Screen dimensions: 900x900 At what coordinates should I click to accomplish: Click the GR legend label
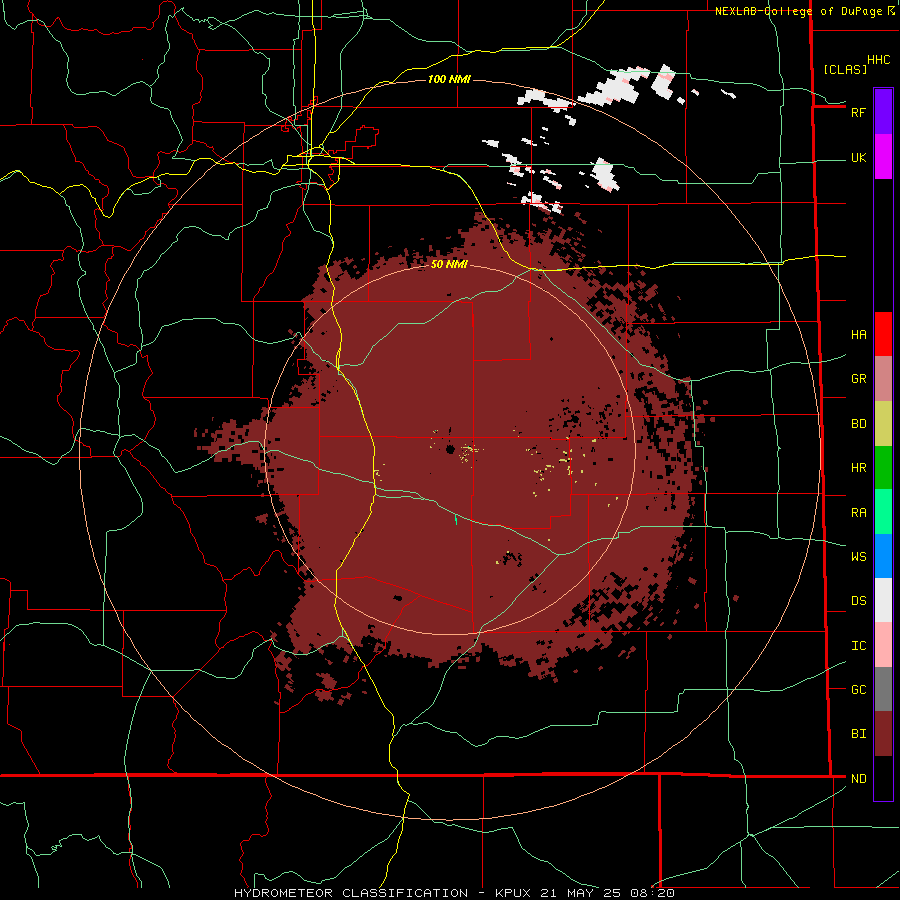[858, 379]
